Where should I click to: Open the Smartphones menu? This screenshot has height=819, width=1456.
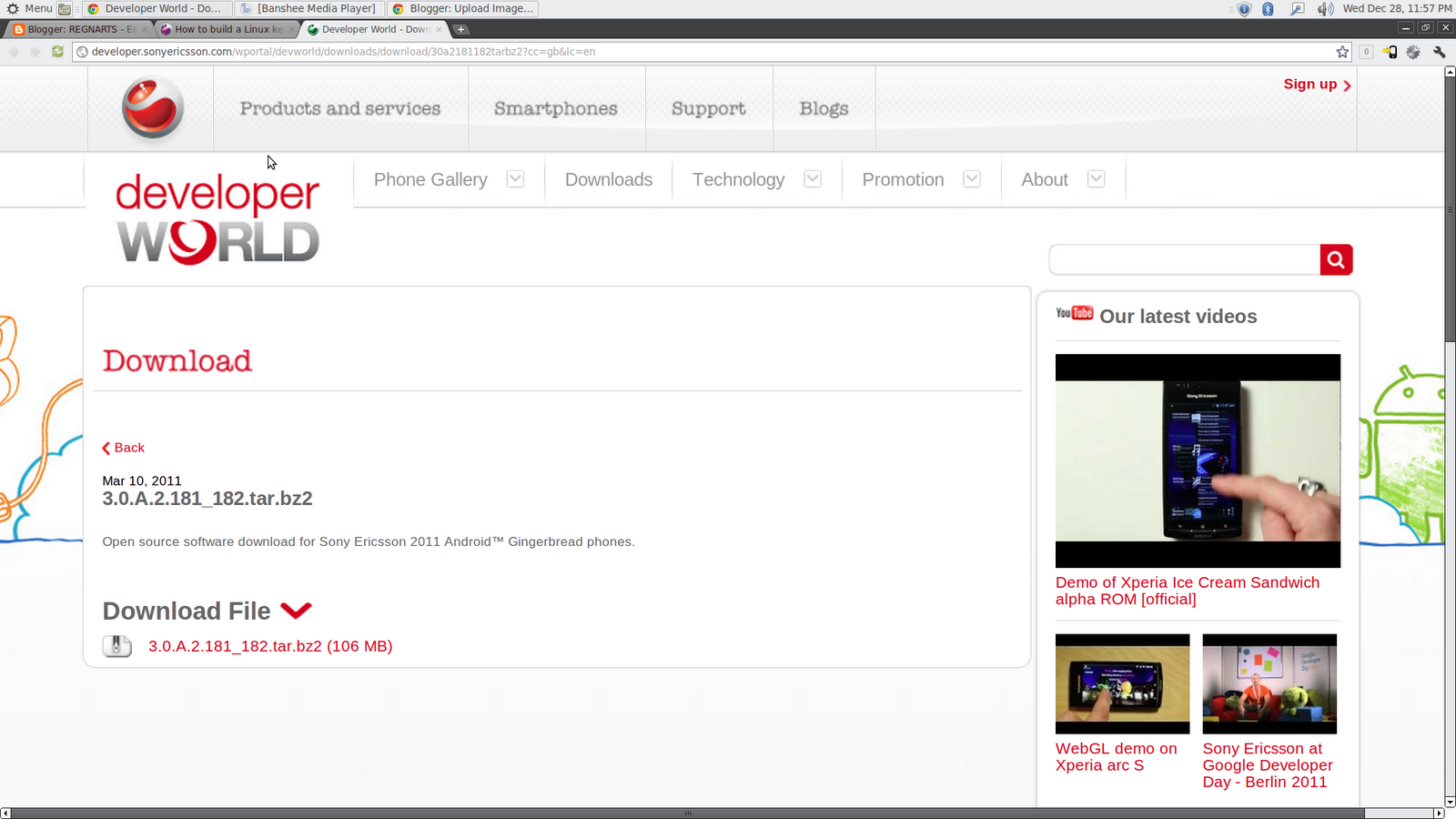pos(556,108)
